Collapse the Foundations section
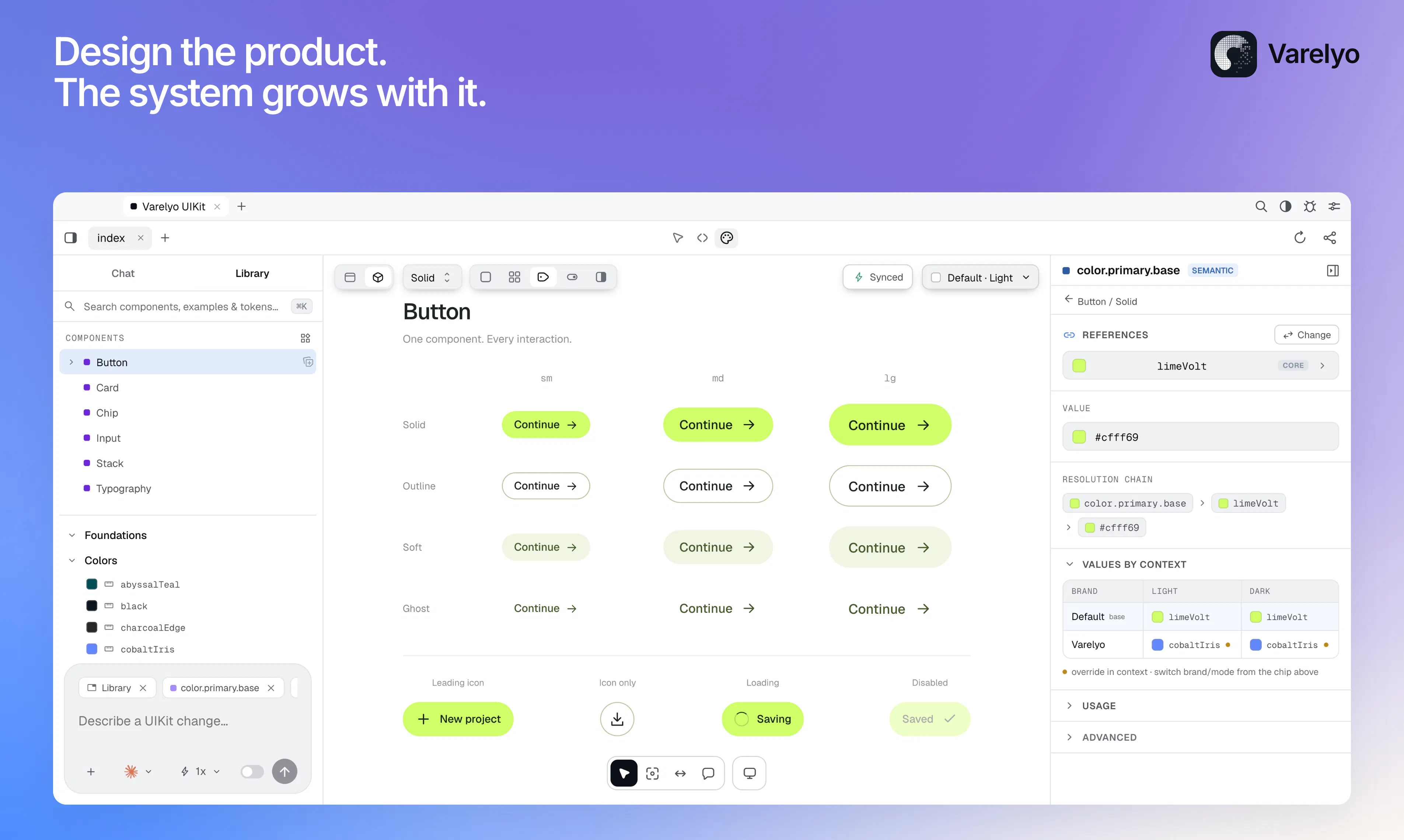Screen dimensions: 1404x840 tap(72, 535)
